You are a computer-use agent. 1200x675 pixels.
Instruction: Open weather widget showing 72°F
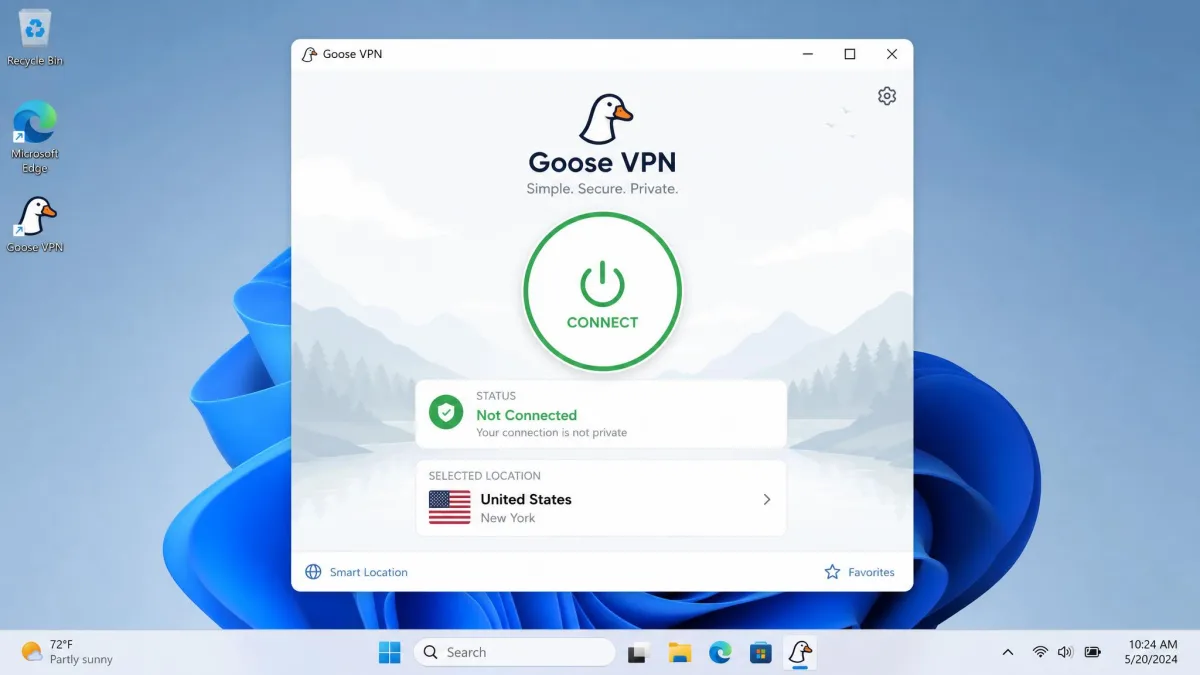[x=67, y=652]
